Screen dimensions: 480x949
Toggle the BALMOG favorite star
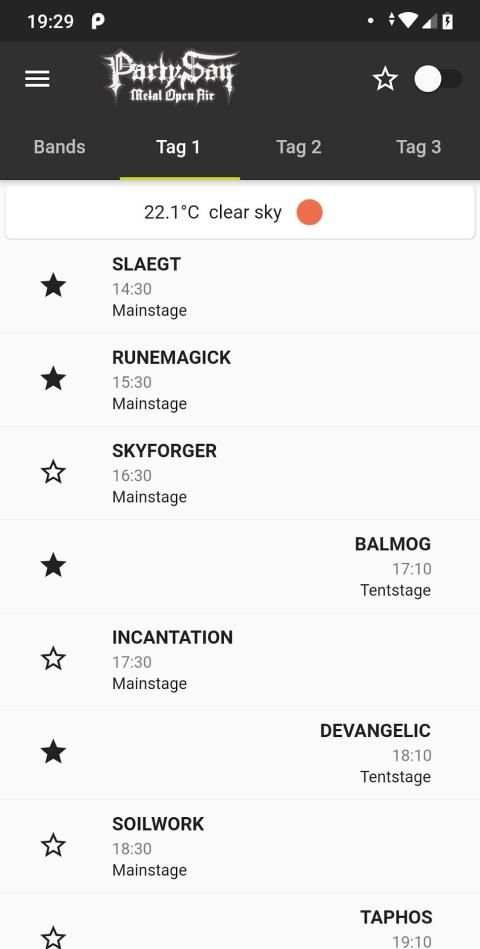(x=53, y=565)
